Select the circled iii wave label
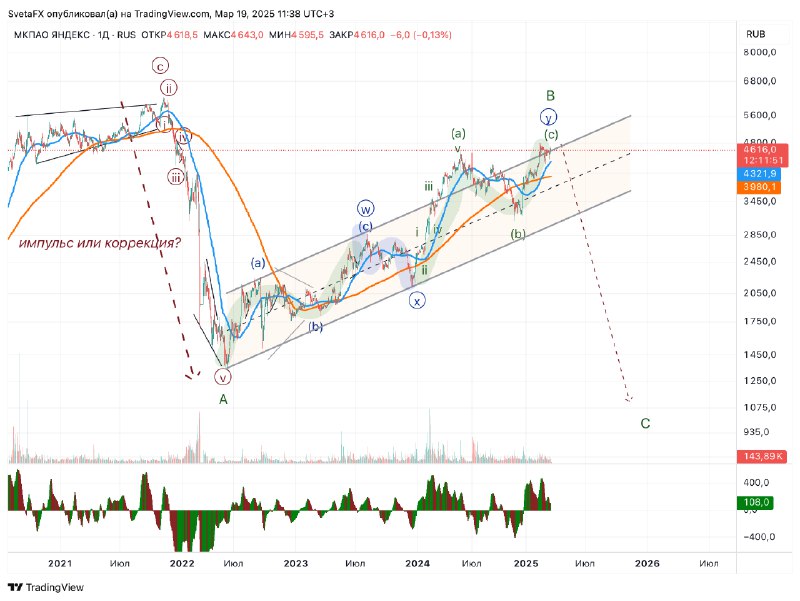Screen dimensions: 800x601 [x=176, y=178]
